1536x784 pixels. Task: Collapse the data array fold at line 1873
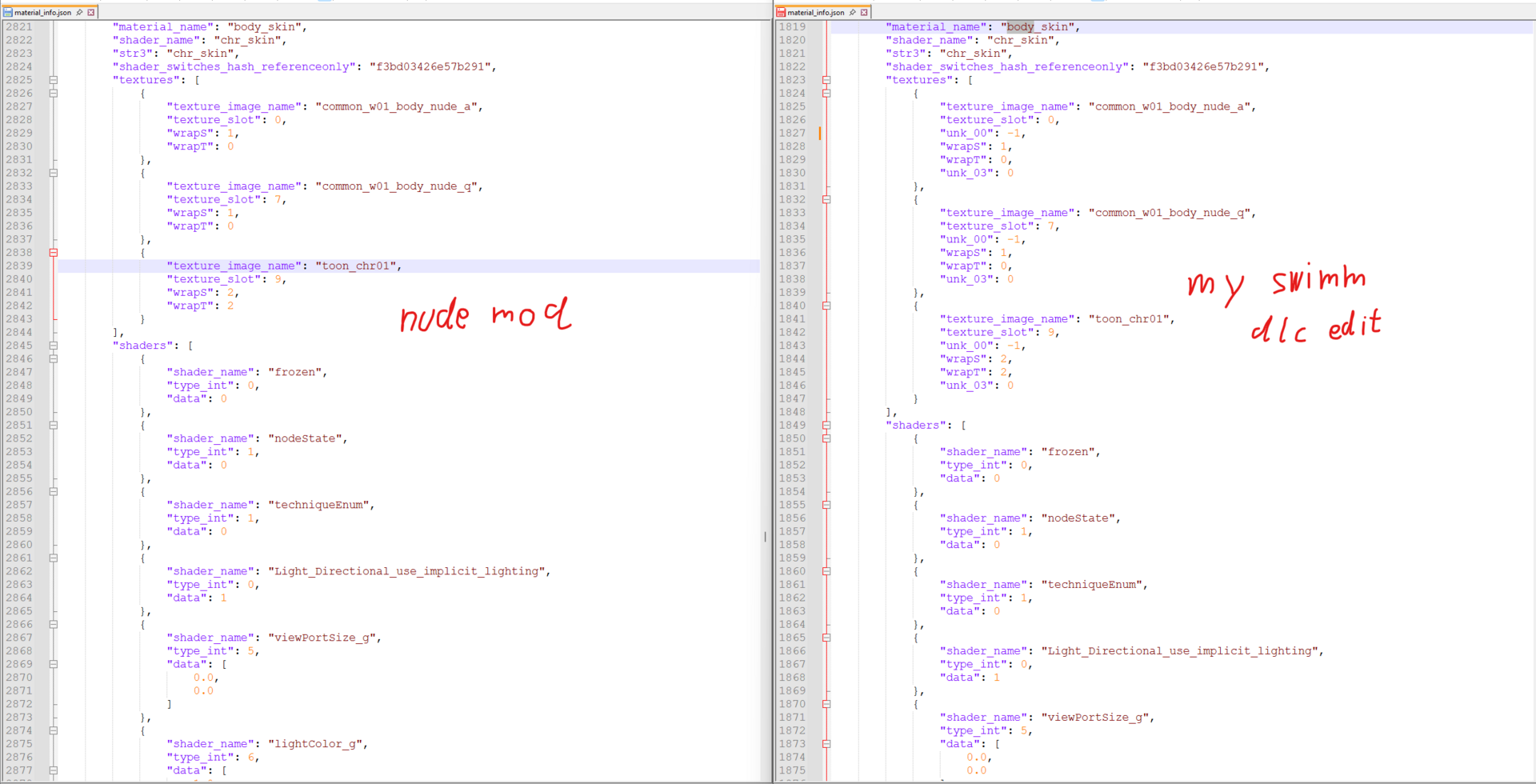click(826, 744)
